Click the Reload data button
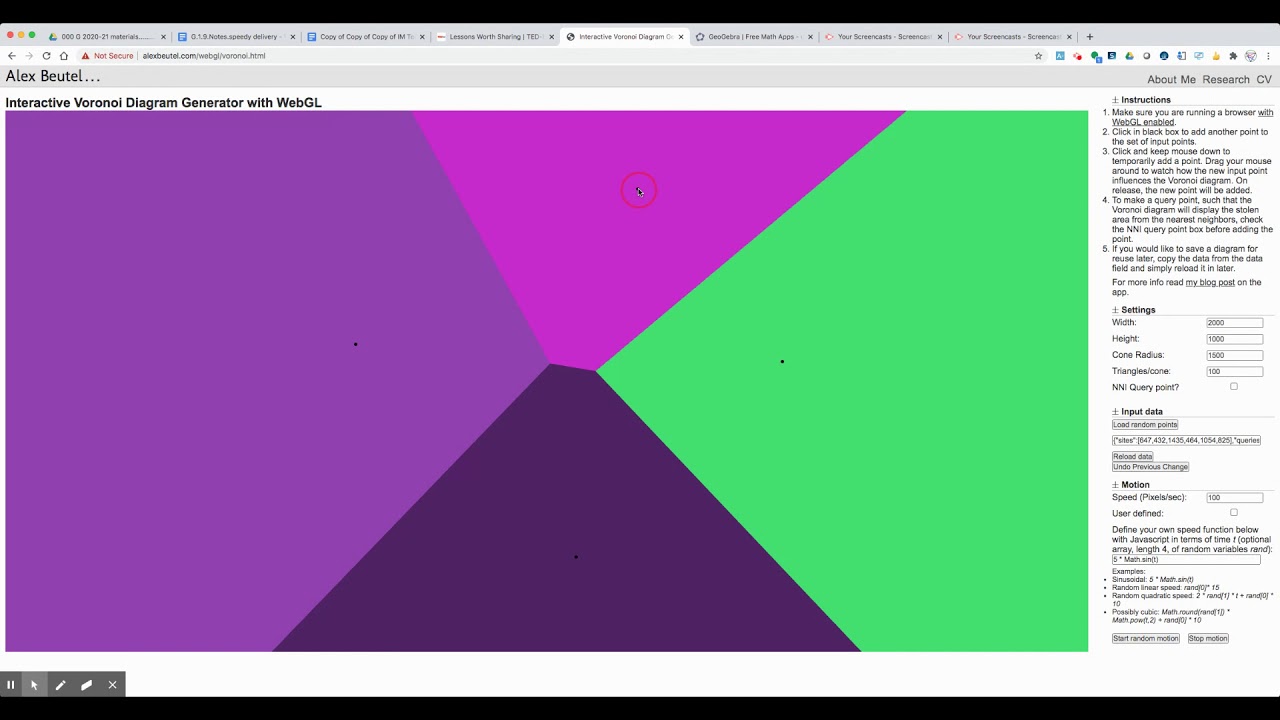Image resolution: width=1280 pixels, height=720 pixels. (1133, 457)
